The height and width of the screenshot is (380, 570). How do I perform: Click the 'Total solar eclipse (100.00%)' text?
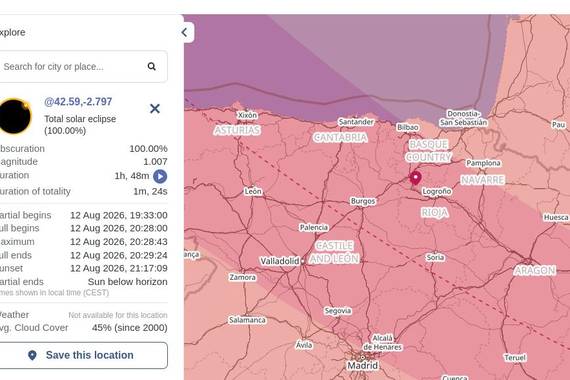pyautogui.click(x=80, y=125)
